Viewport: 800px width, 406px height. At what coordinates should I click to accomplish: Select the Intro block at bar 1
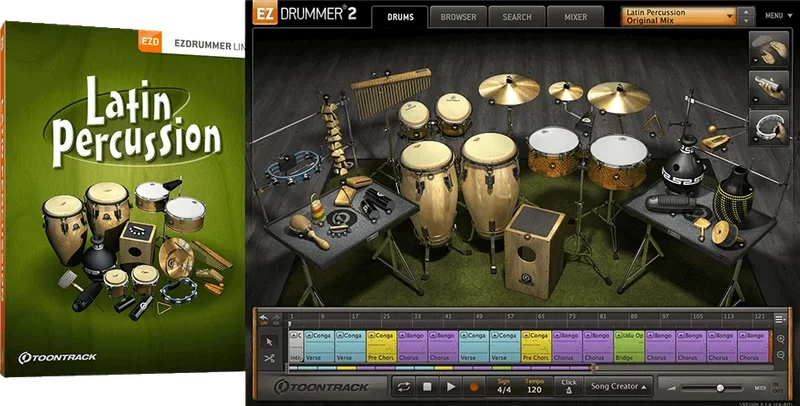tap(296, 346)
